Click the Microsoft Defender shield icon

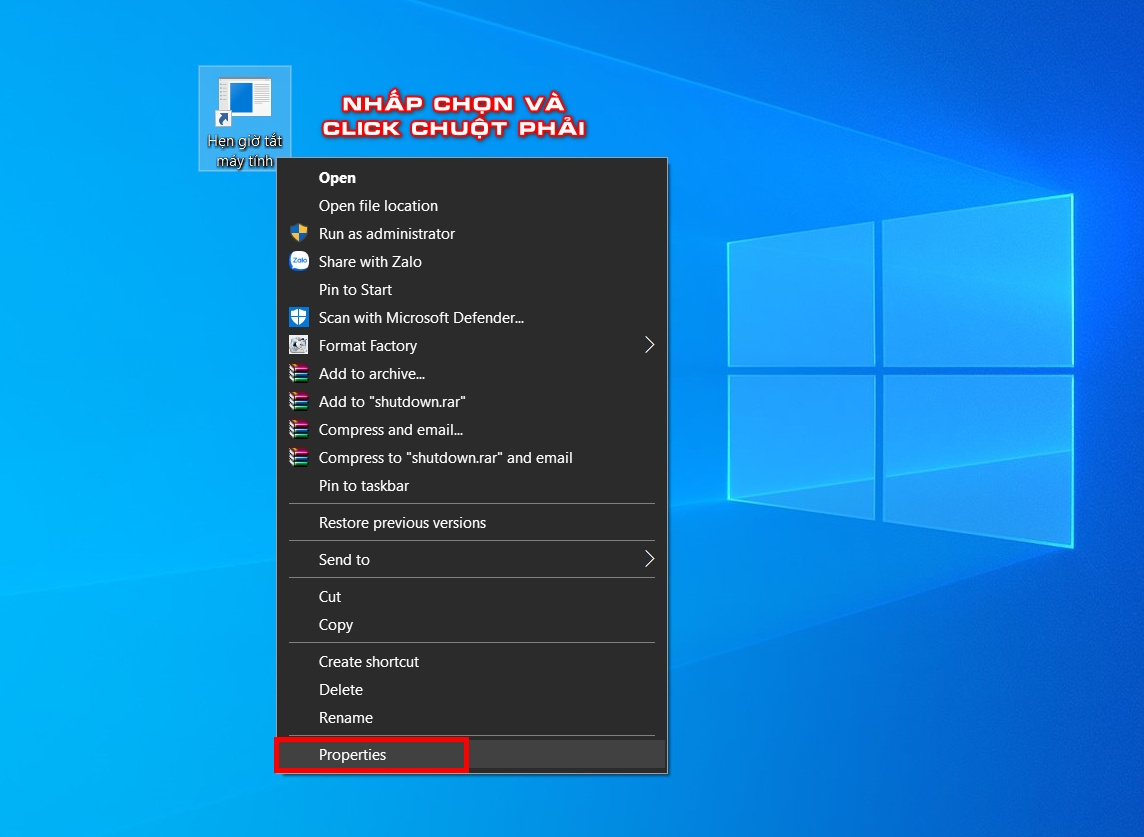coord(299,317)
